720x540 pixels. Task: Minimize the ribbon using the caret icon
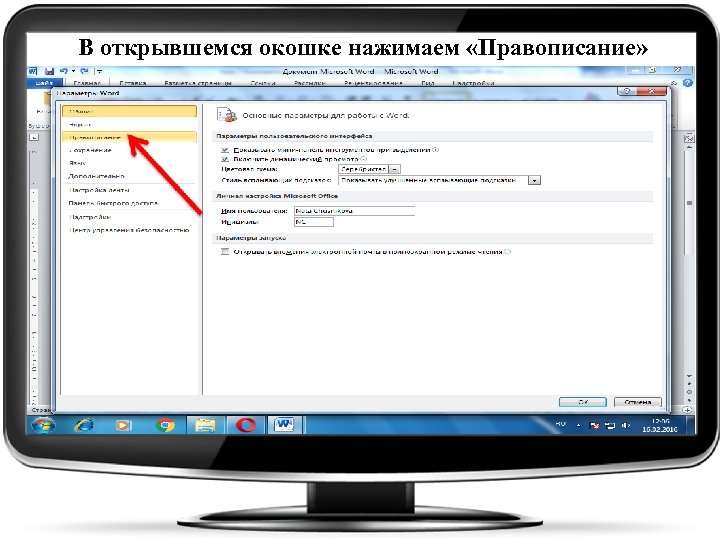(675, 83)
